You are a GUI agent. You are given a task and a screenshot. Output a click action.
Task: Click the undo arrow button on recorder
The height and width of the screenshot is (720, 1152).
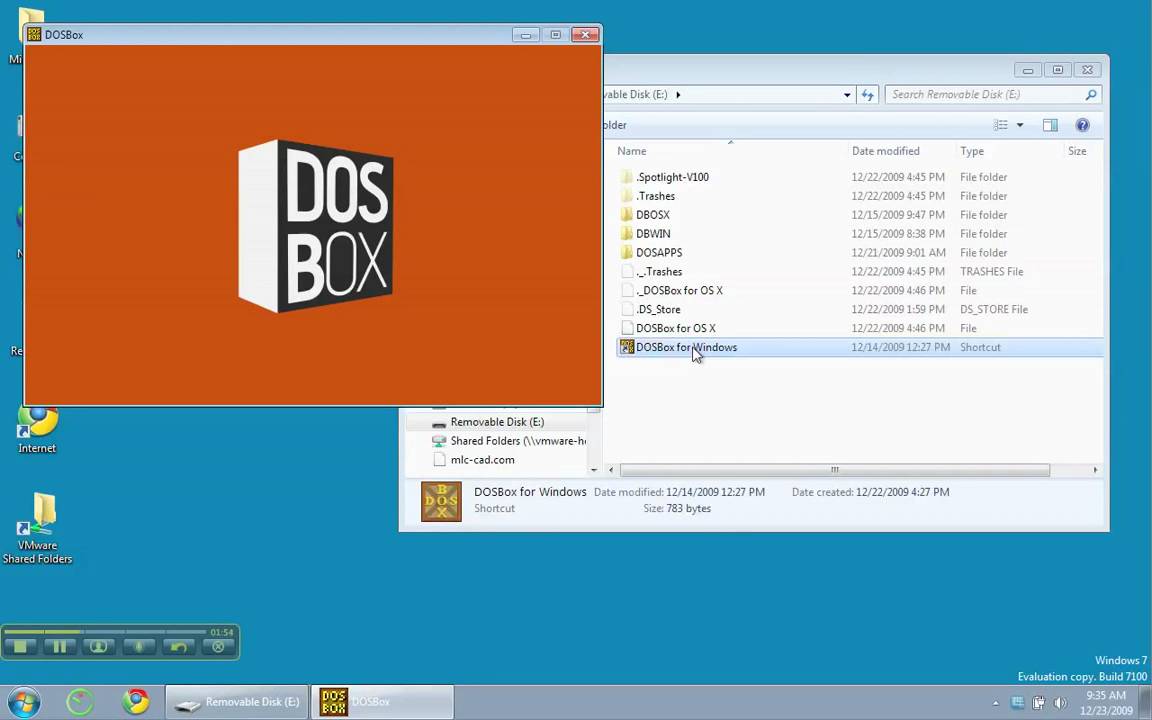[x=179, y=647]
